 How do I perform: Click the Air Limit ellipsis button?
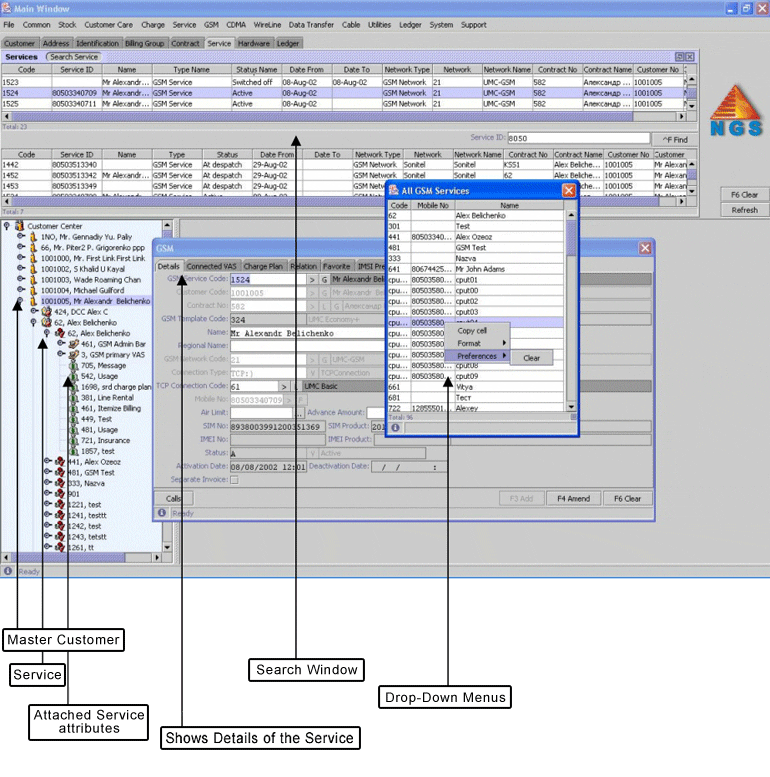[x=299, y=413]
